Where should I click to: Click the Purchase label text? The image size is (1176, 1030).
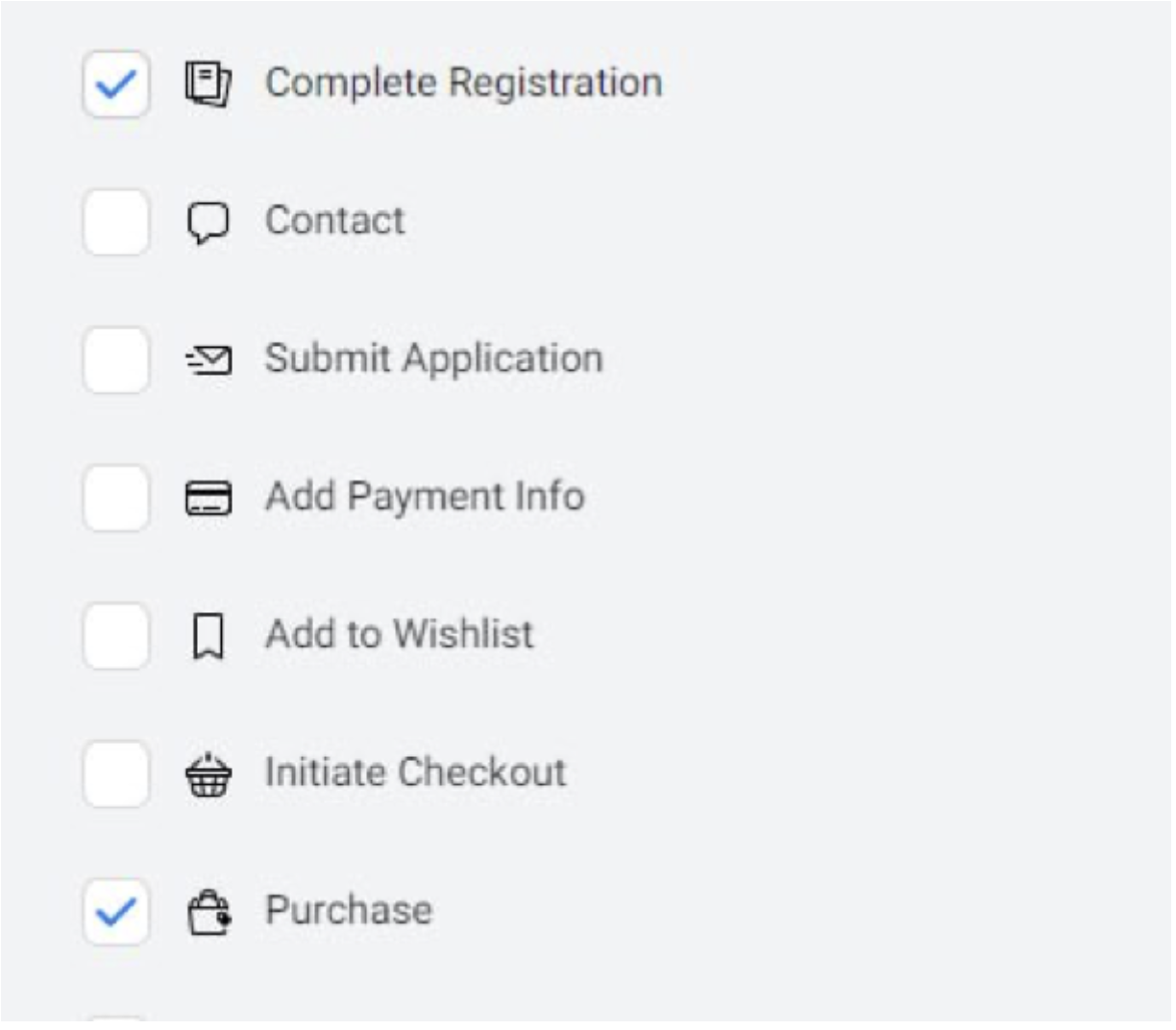tap(349, 911)
